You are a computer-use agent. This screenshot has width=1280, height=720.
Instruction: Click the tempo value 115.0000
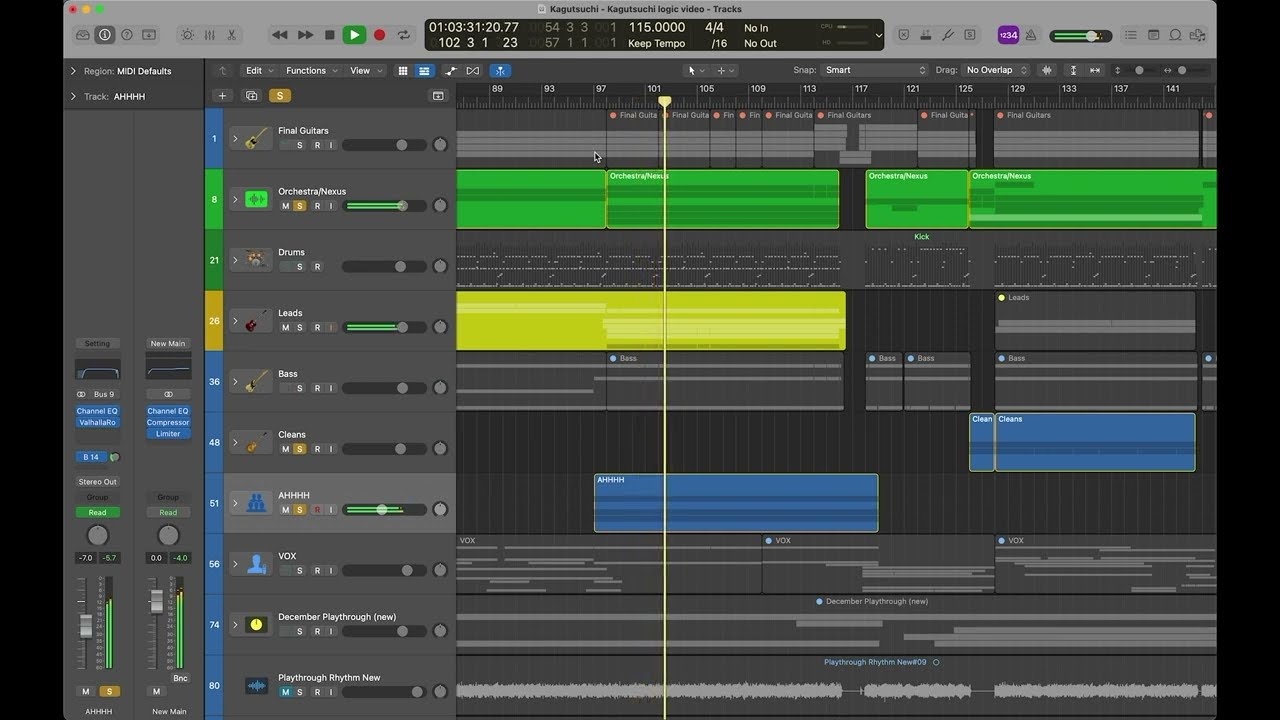656,28
